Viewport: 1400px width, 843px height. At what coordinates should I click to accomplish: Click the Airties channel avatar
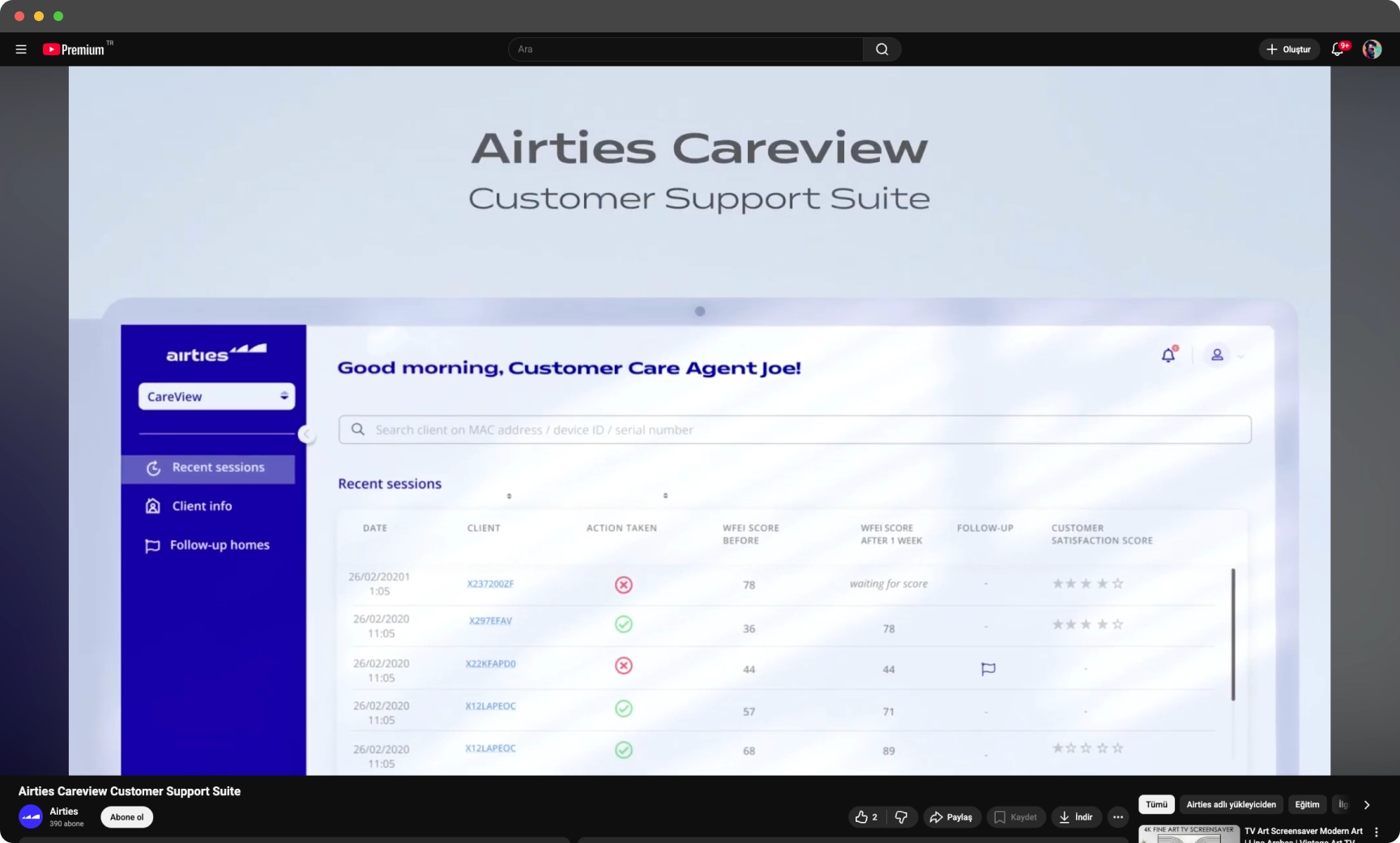[31, 816]
